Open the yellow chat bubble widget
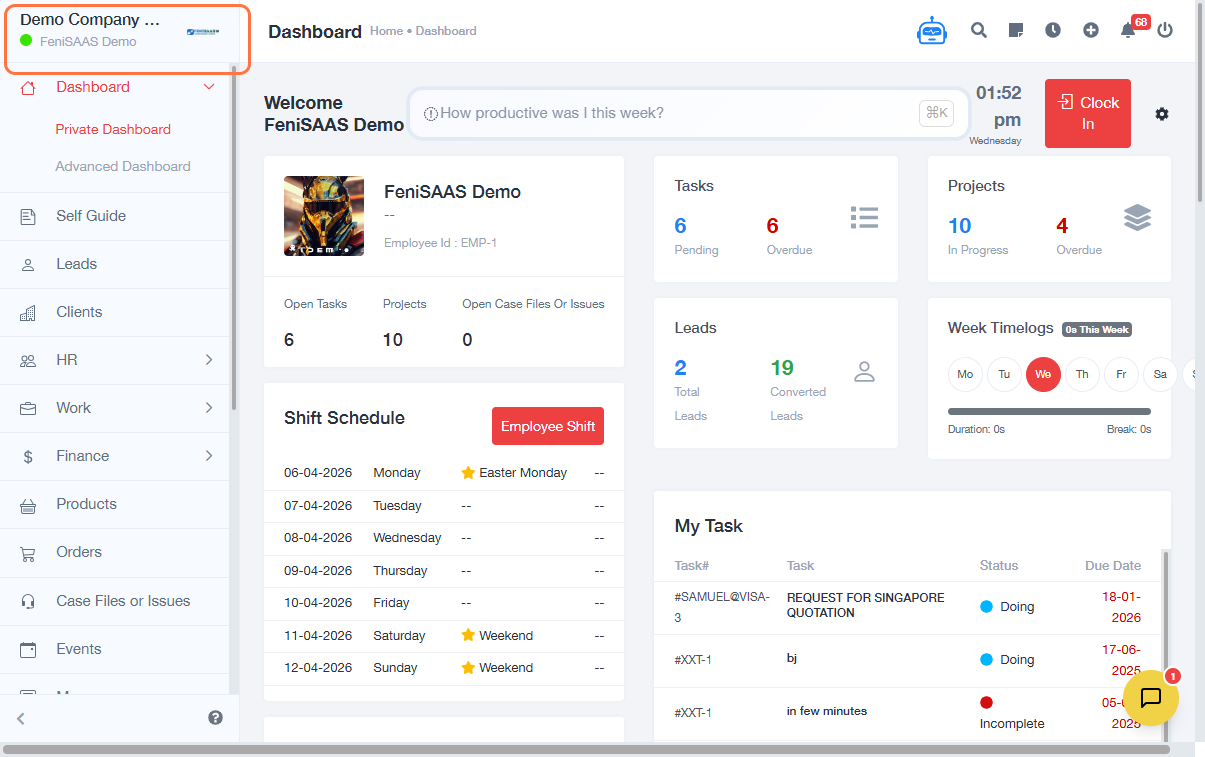This screenshot has height=757, width=1205. pyautogui.click(x=1150, y=697)
